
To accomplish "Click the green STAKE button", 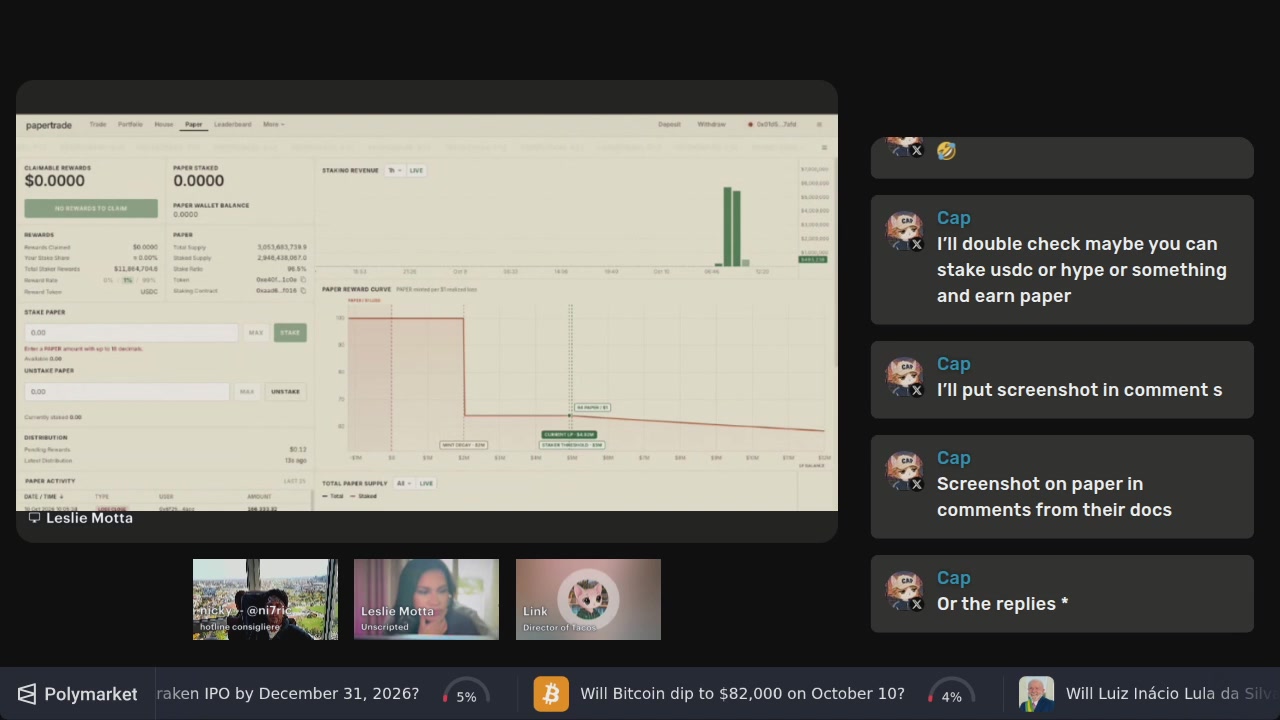I will click(x=290, y=332).
